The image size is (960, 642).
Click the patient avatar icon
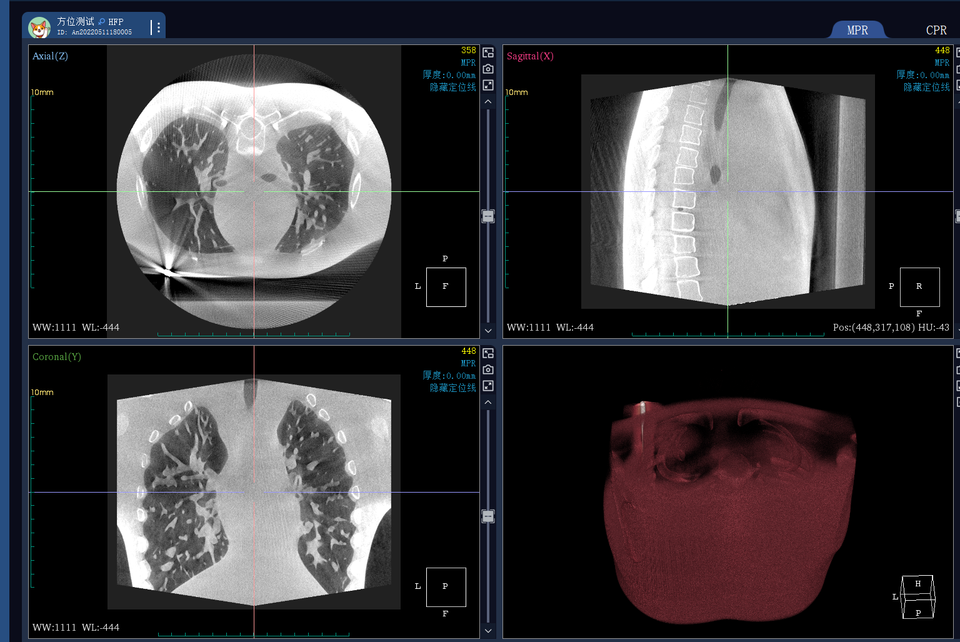click(x=39, y=28)
